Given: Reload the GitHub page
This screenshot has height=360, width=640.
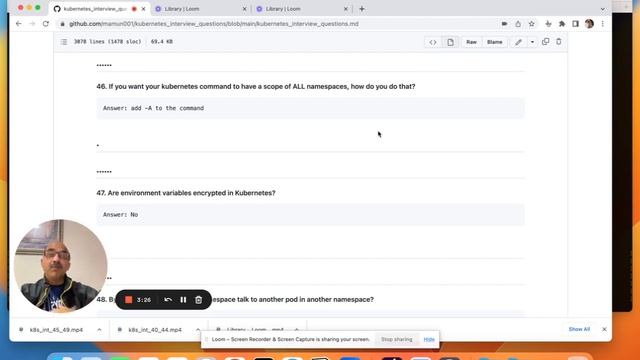Looking at the screenshot, I should pos(46,24).
